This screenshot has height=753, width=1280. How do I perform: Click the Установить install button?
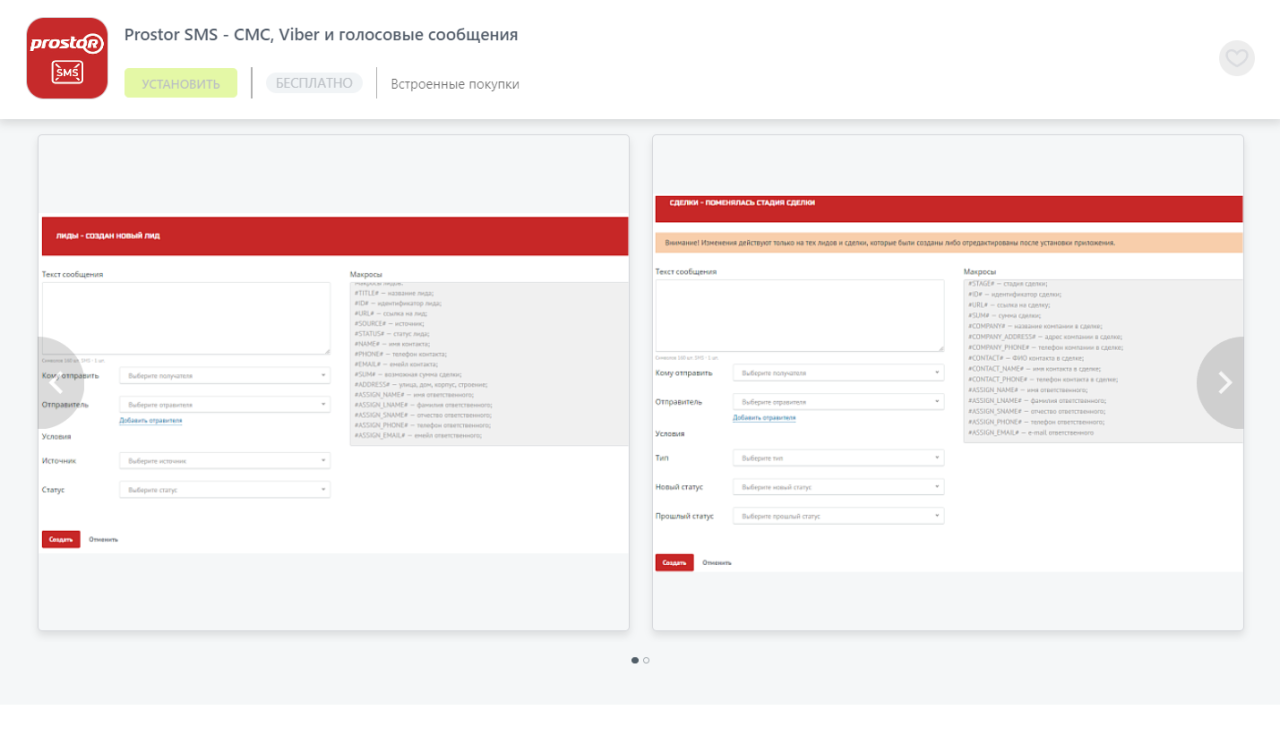(181, 83)
